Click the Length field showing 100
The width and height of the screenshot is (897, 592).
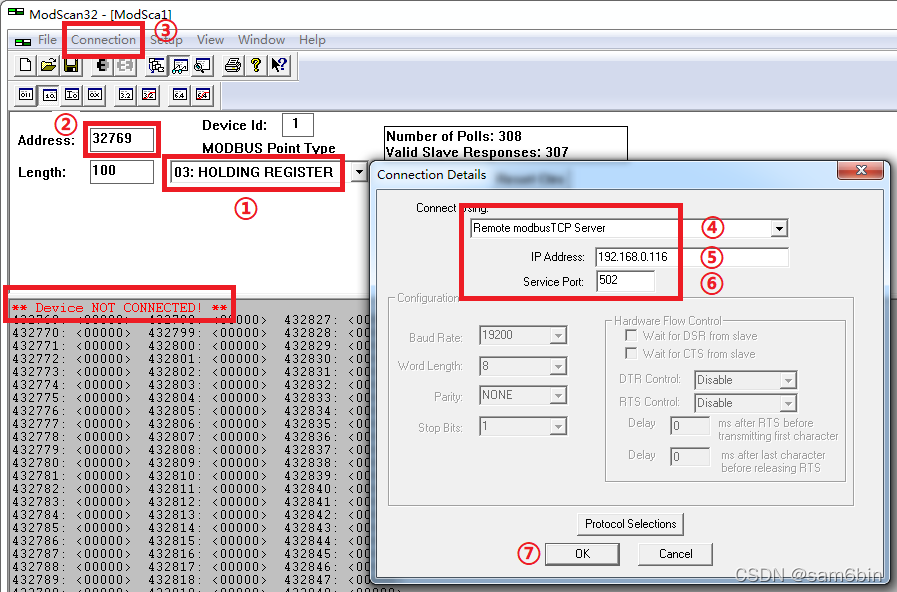(122, 171)
